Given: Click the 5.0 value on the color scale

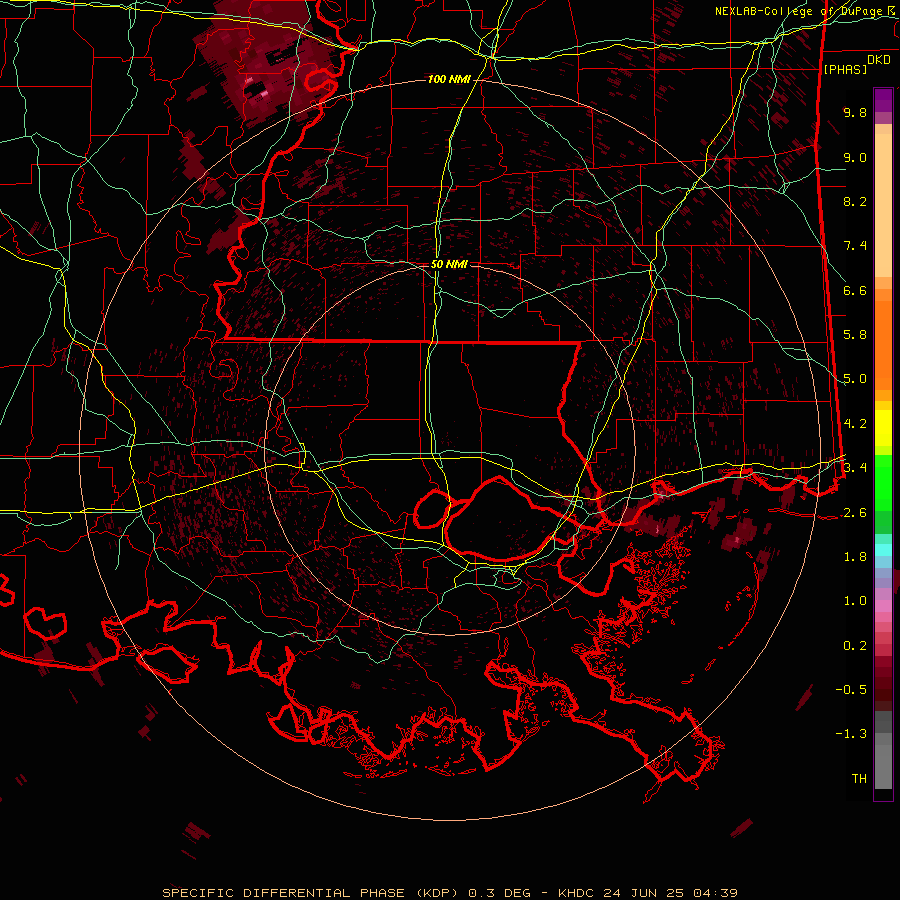Looking at the screenshot, I should click(855, 379).
